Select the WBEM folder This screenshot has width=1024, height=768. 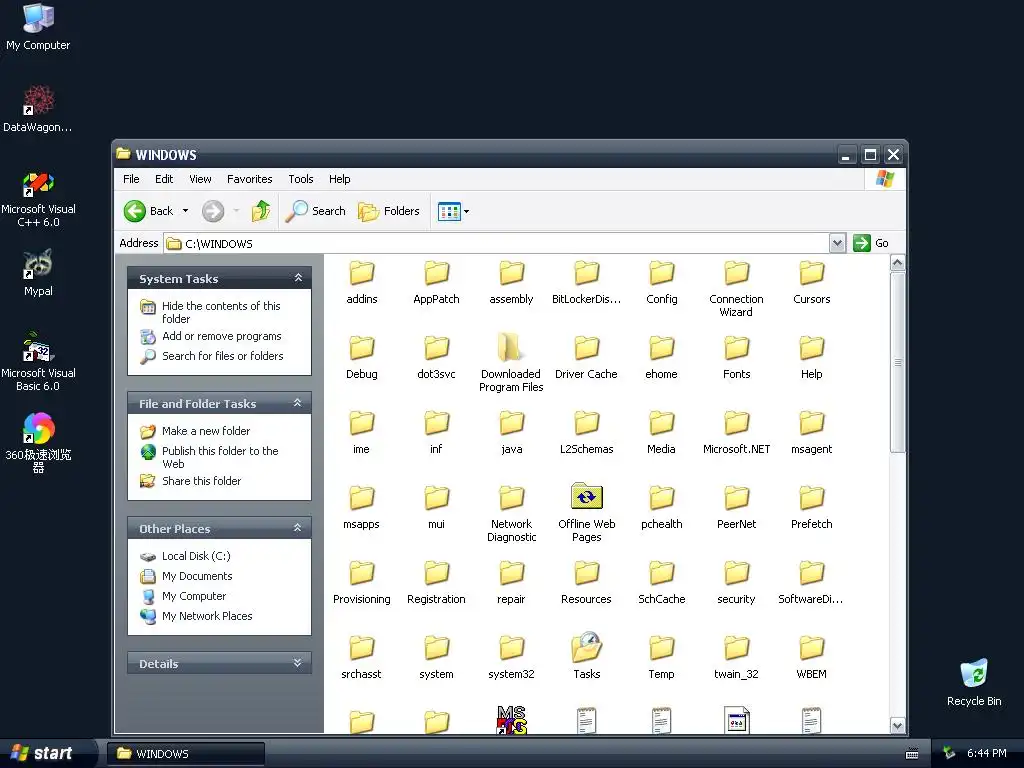[x=812, y=658]
